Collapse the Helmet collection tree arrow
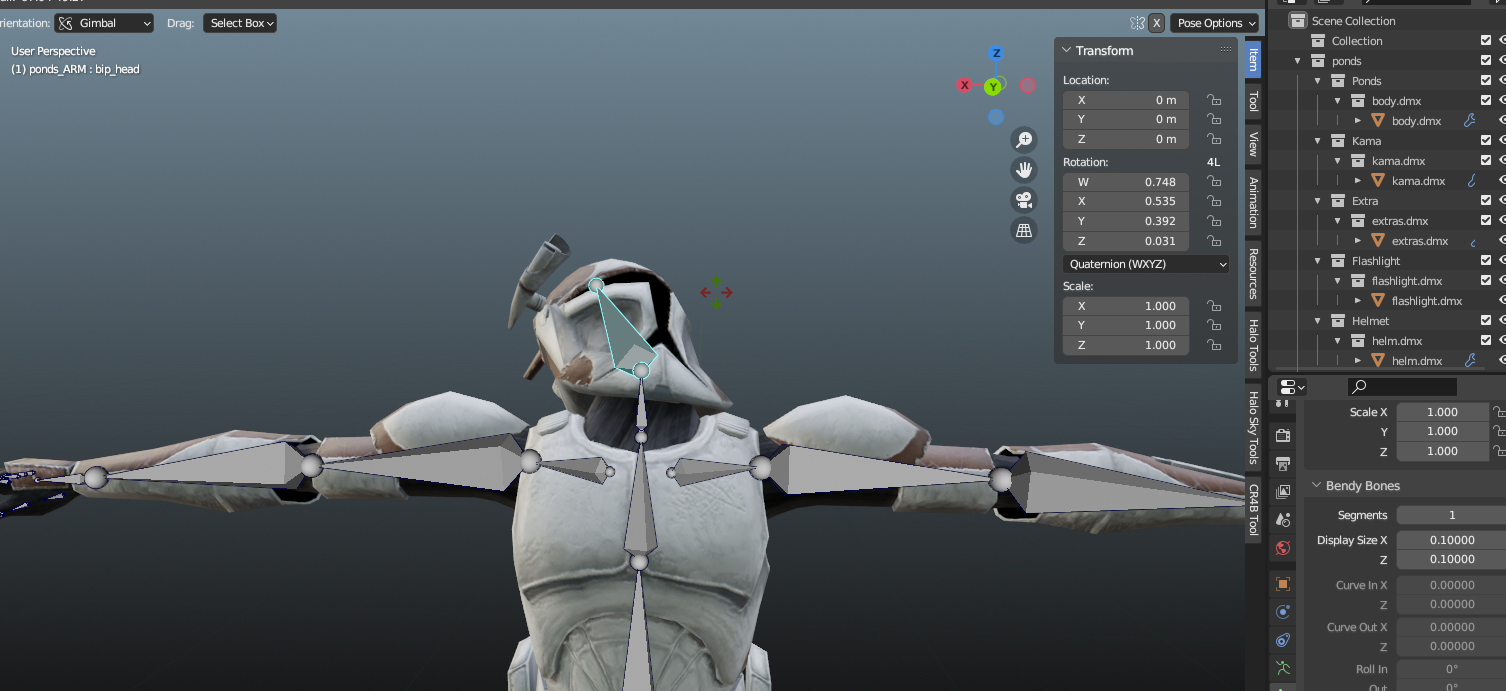Screen dimensions: 1506x691 [x=1318, y=321]
